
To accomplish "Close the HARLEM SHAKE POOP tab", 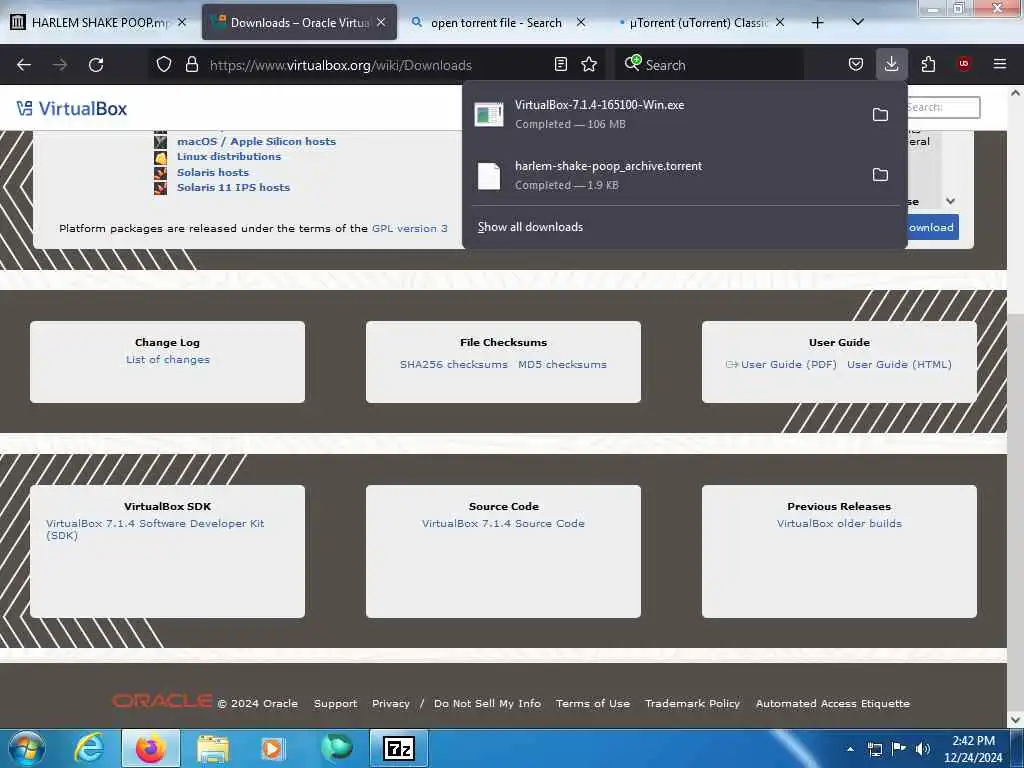I will point(182,22).
